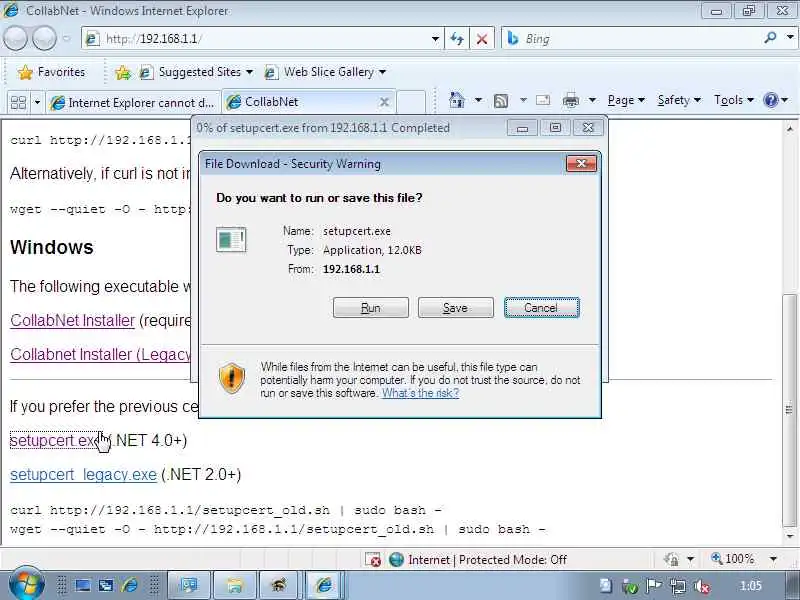Click the RSS Feeds toolbar icon

[x=501, y=101]
